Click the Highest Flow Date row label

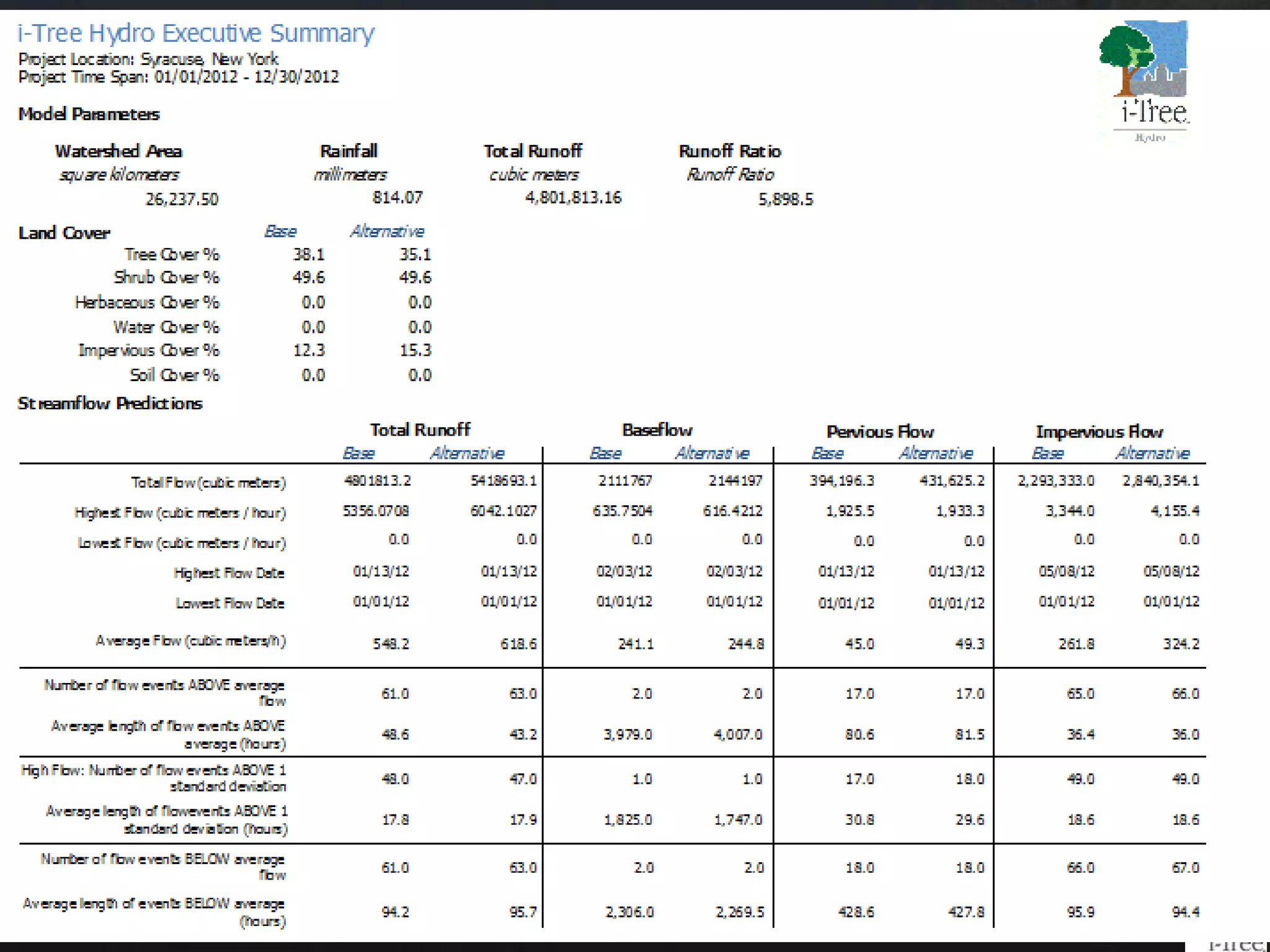(229, 573)
